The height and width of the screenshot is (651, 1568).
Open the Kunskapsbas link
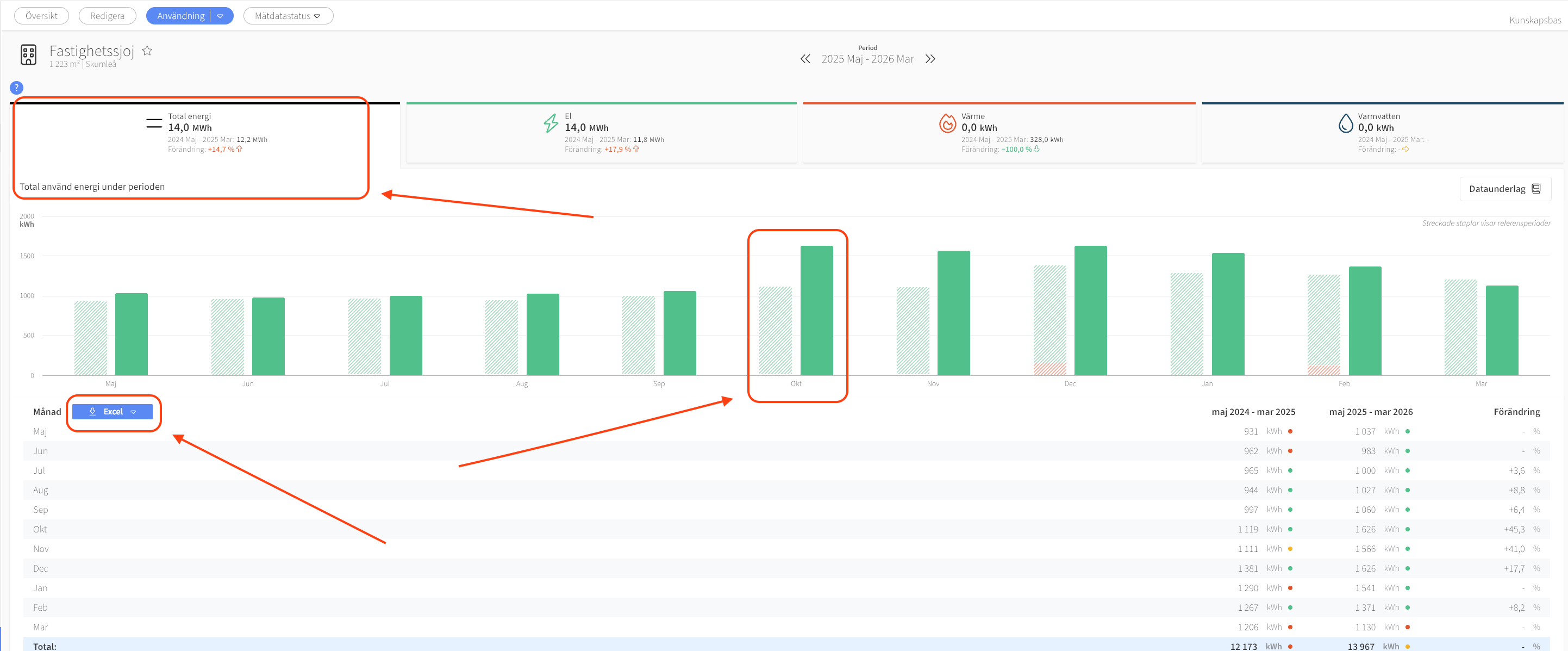(1534, 20)
